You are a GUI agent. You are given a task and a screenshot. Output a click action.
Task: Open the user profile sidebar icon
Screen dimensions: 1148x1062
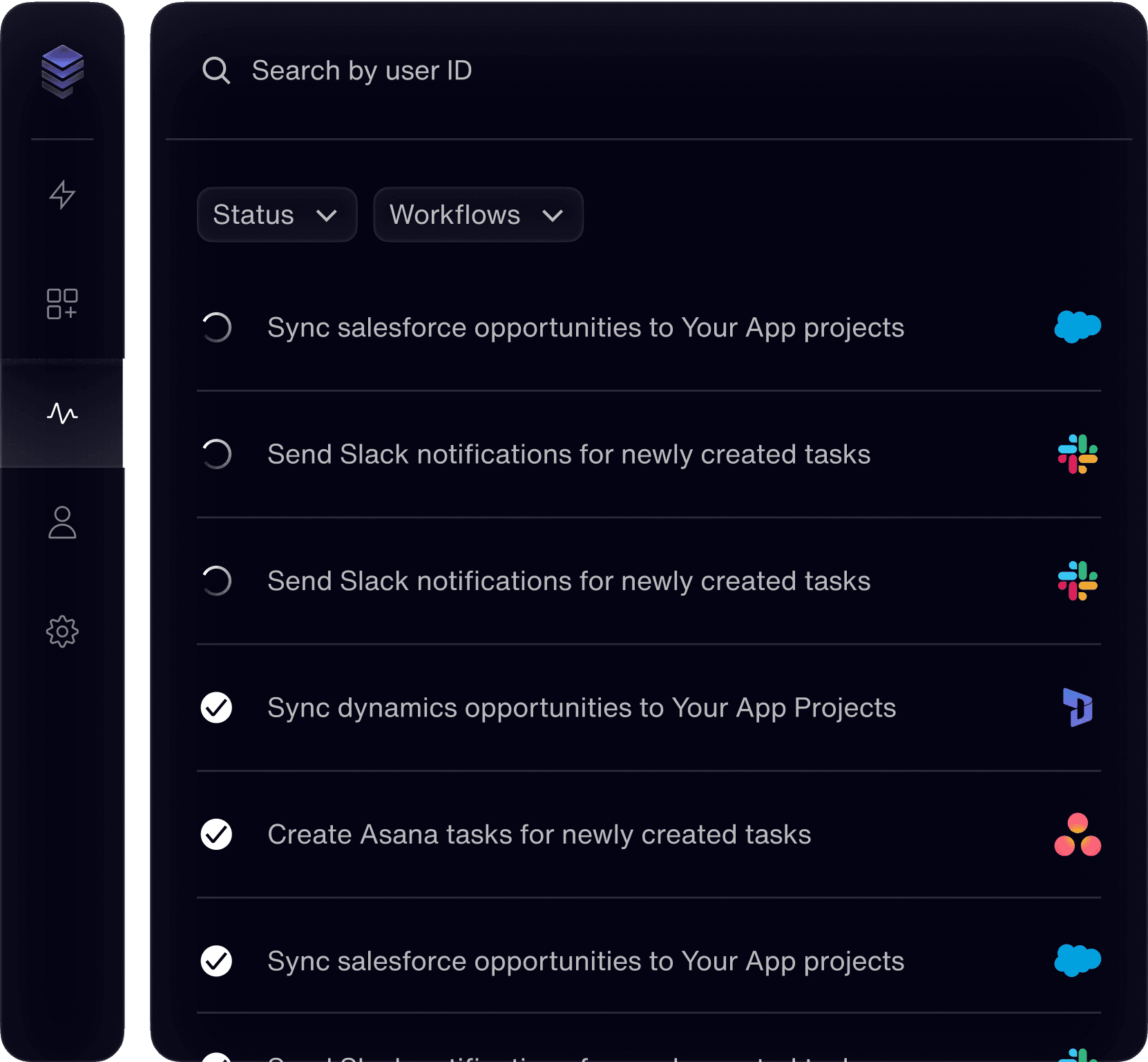[62, 522]
